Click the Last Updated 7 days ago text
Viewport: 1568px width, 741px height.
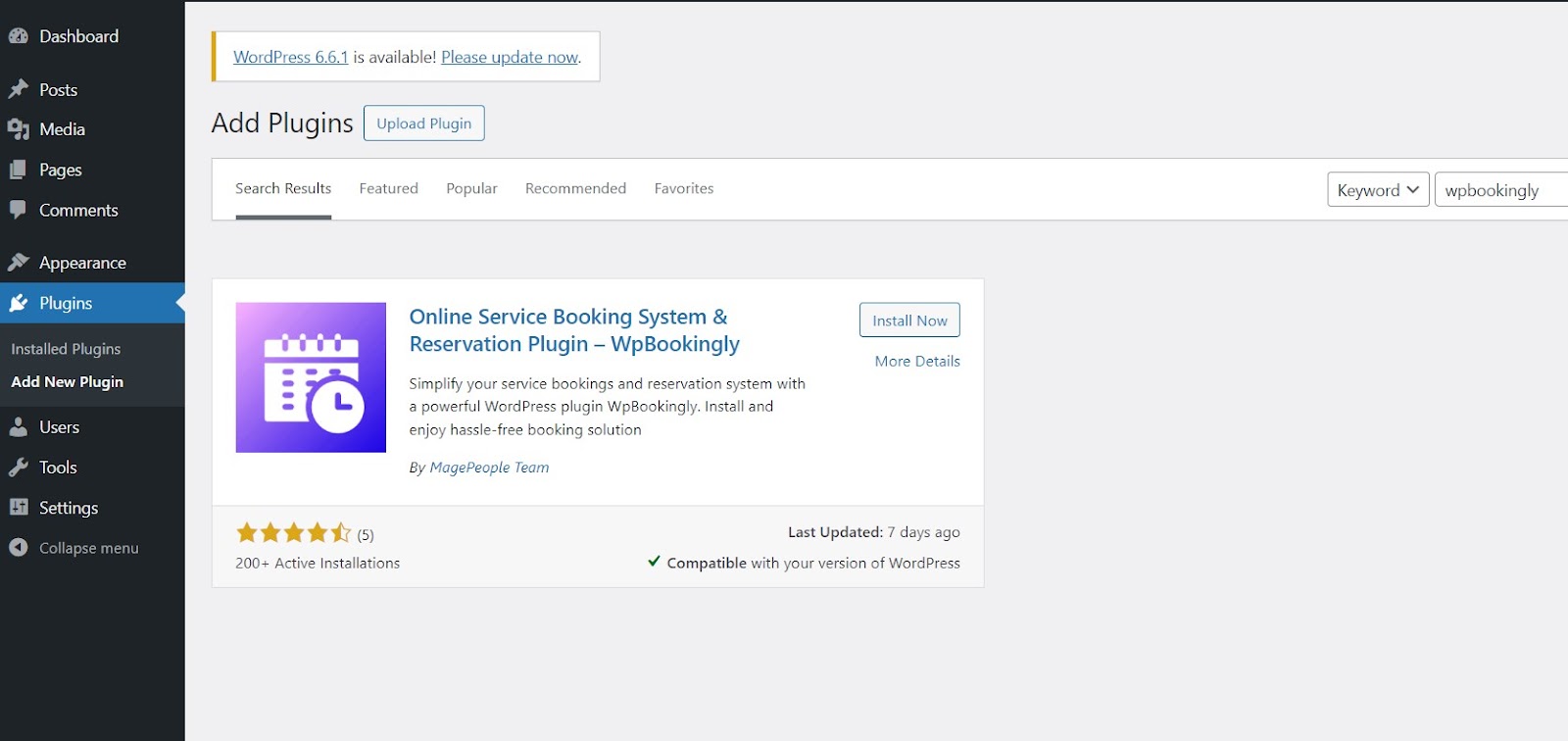point(874,532)
